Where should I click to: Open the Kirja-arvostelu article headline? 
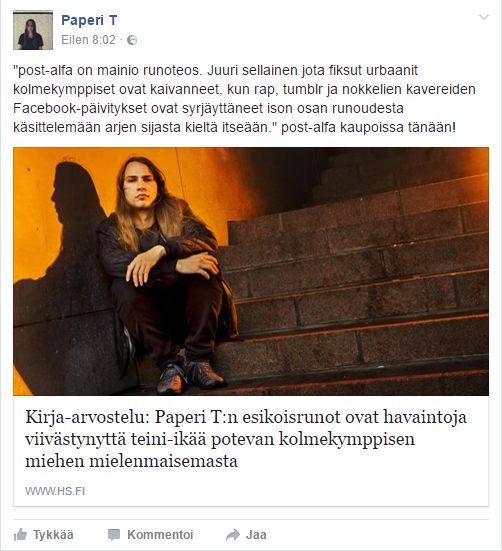[246, 439]
